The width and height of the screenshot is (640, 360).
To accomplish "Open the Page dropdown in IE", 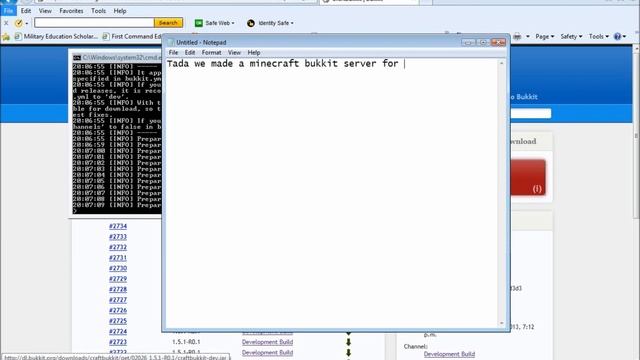I will point(545,36).
